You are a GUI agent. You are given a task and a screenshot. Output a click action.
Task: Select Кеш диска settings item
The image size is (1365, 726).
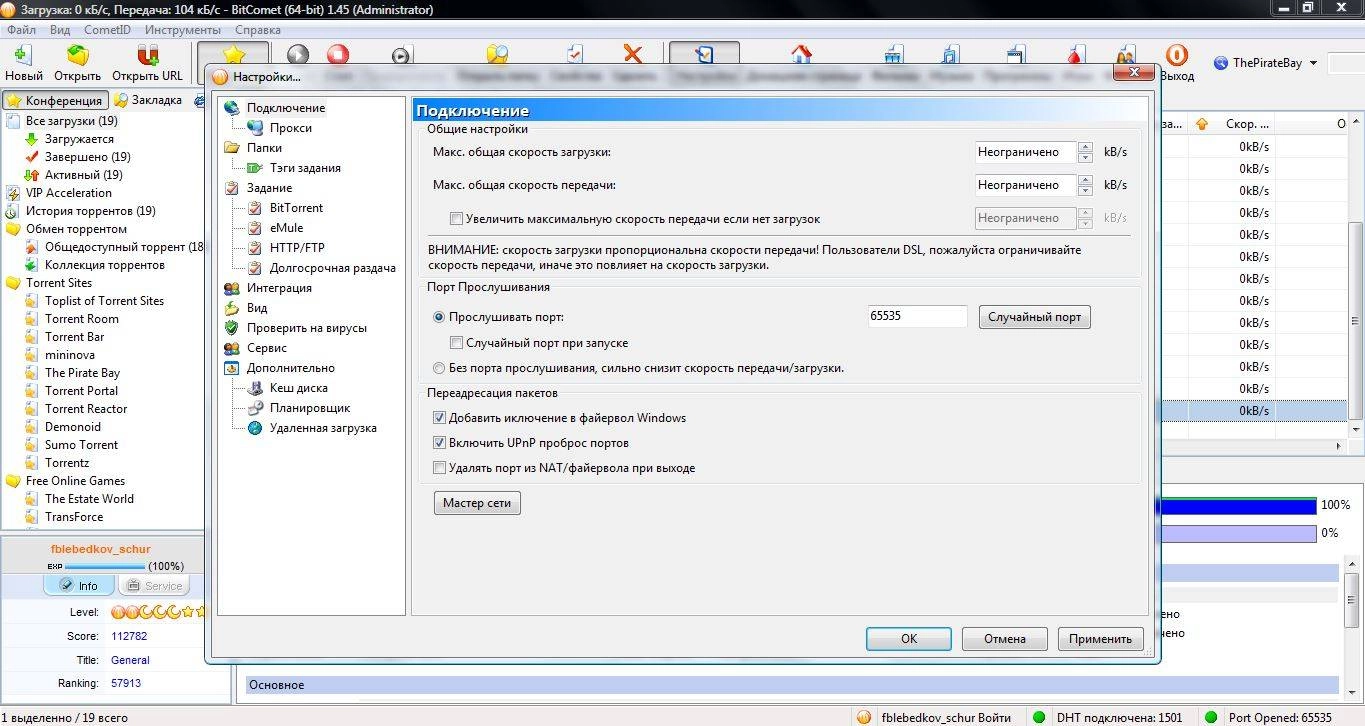[298, 388]
